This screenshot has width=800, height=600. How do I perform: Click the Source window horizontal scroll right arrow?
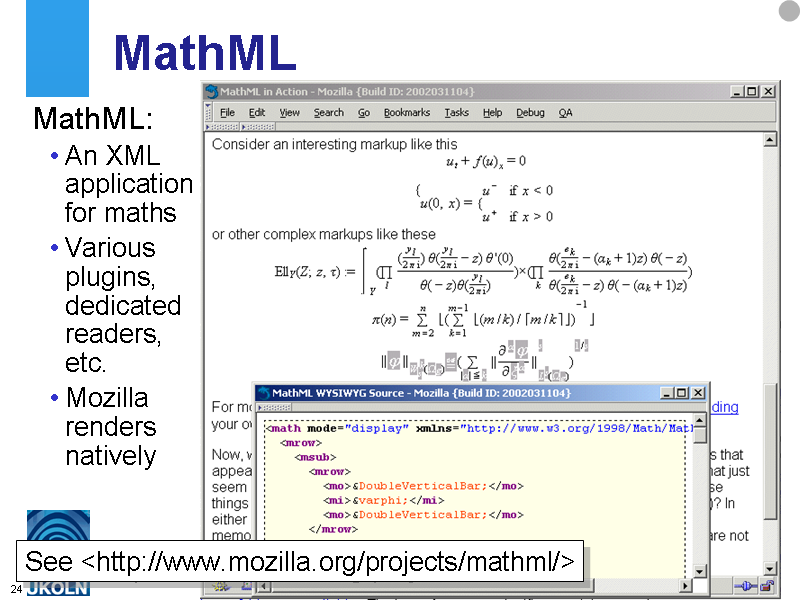[686, 586]
